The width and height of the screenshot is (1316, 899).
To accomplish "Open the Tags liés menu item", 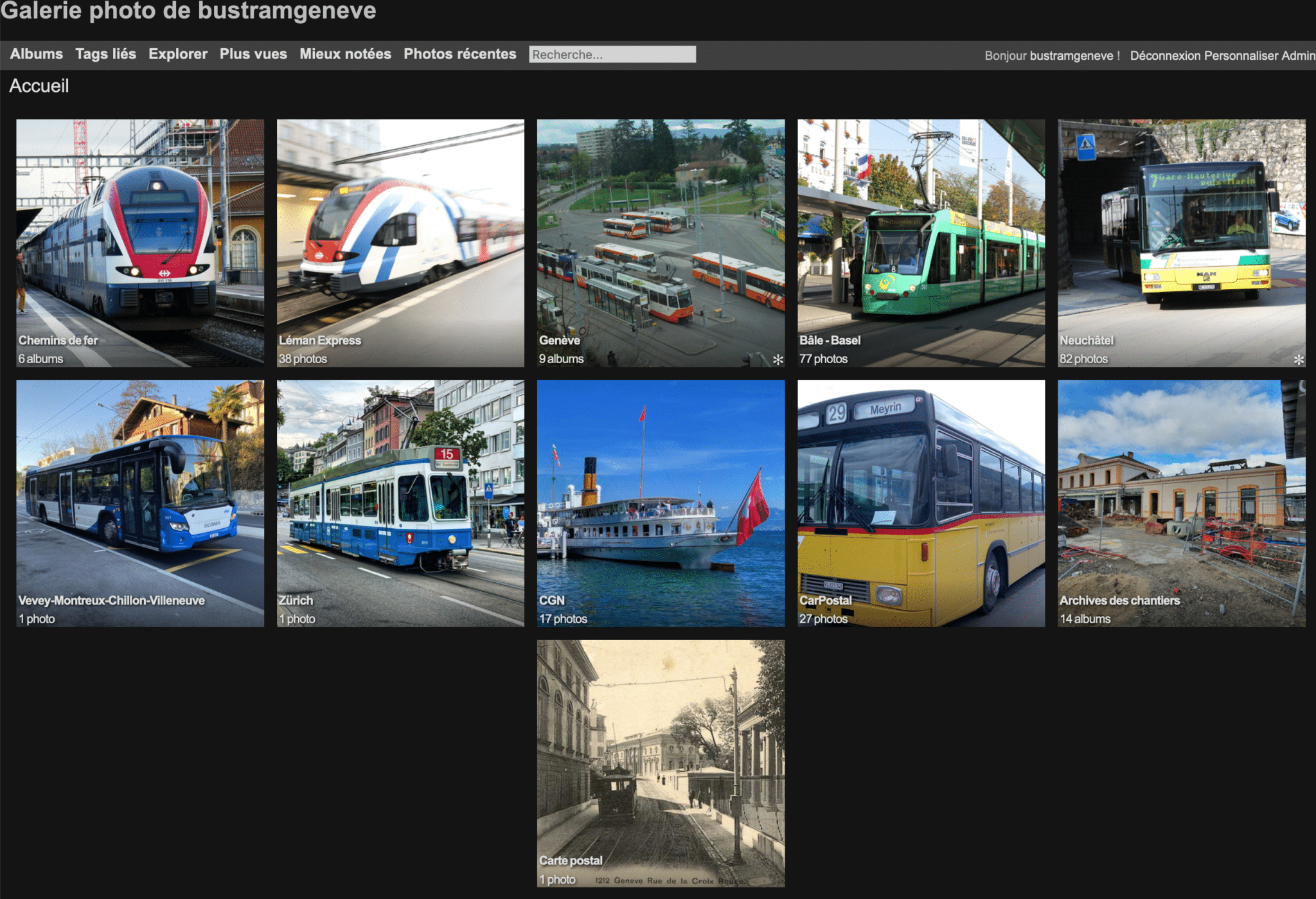I will pyautogui.click(x=106, y=55).
